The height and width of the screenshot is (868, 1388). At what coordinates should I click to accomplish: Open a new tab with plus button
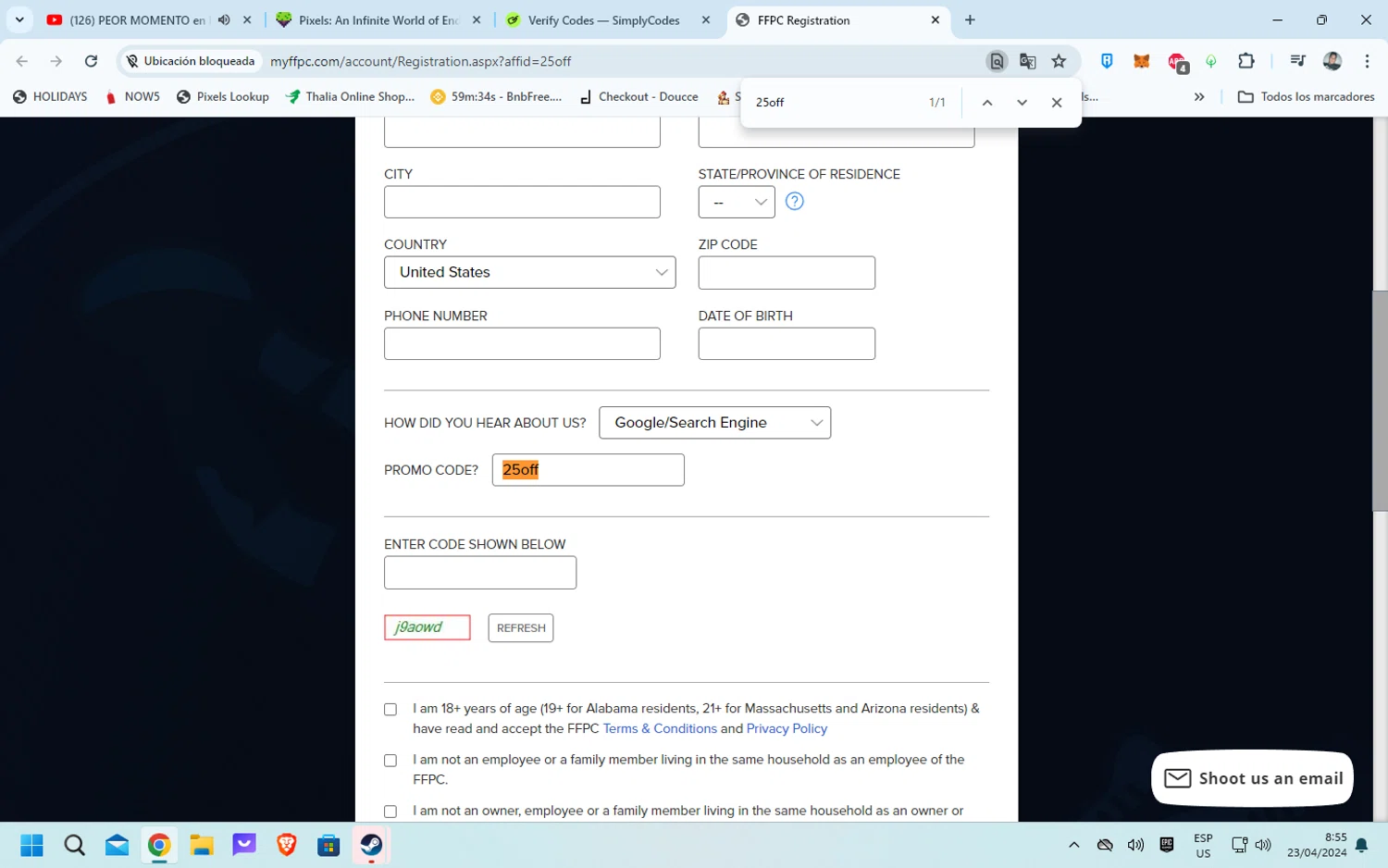970,19
